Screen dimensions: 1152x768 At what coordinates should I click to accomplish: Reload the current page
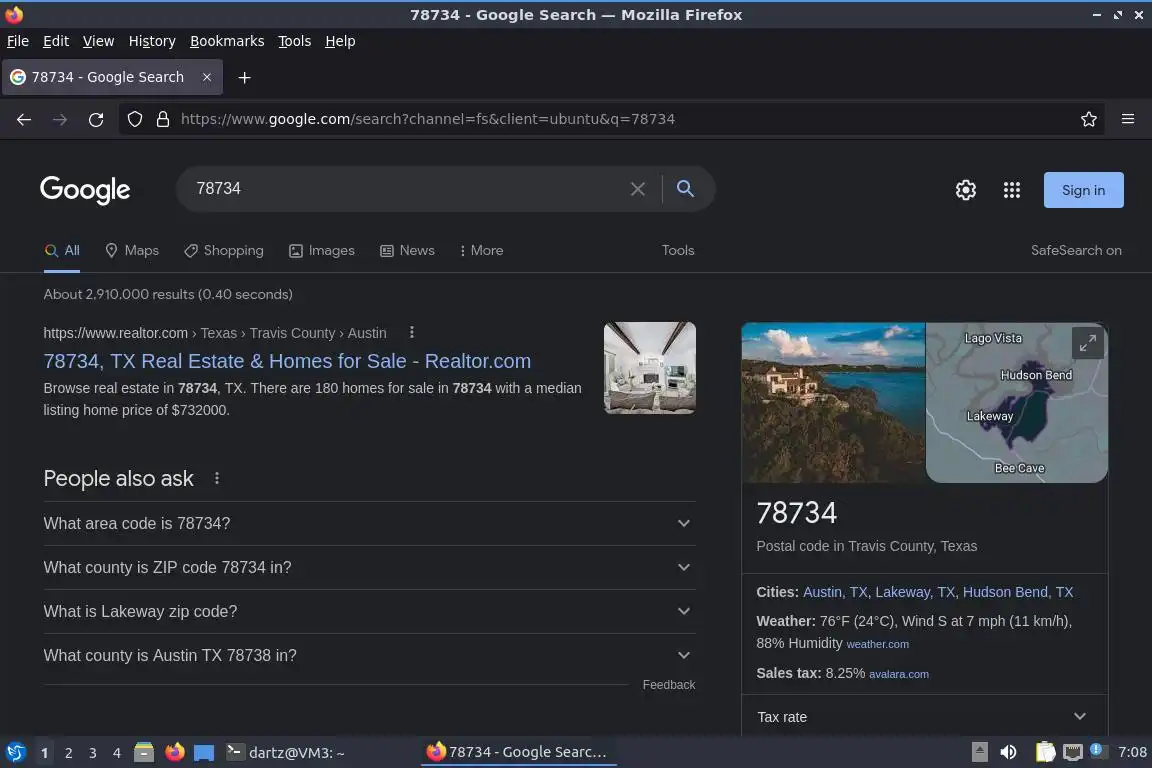point(96,119)
